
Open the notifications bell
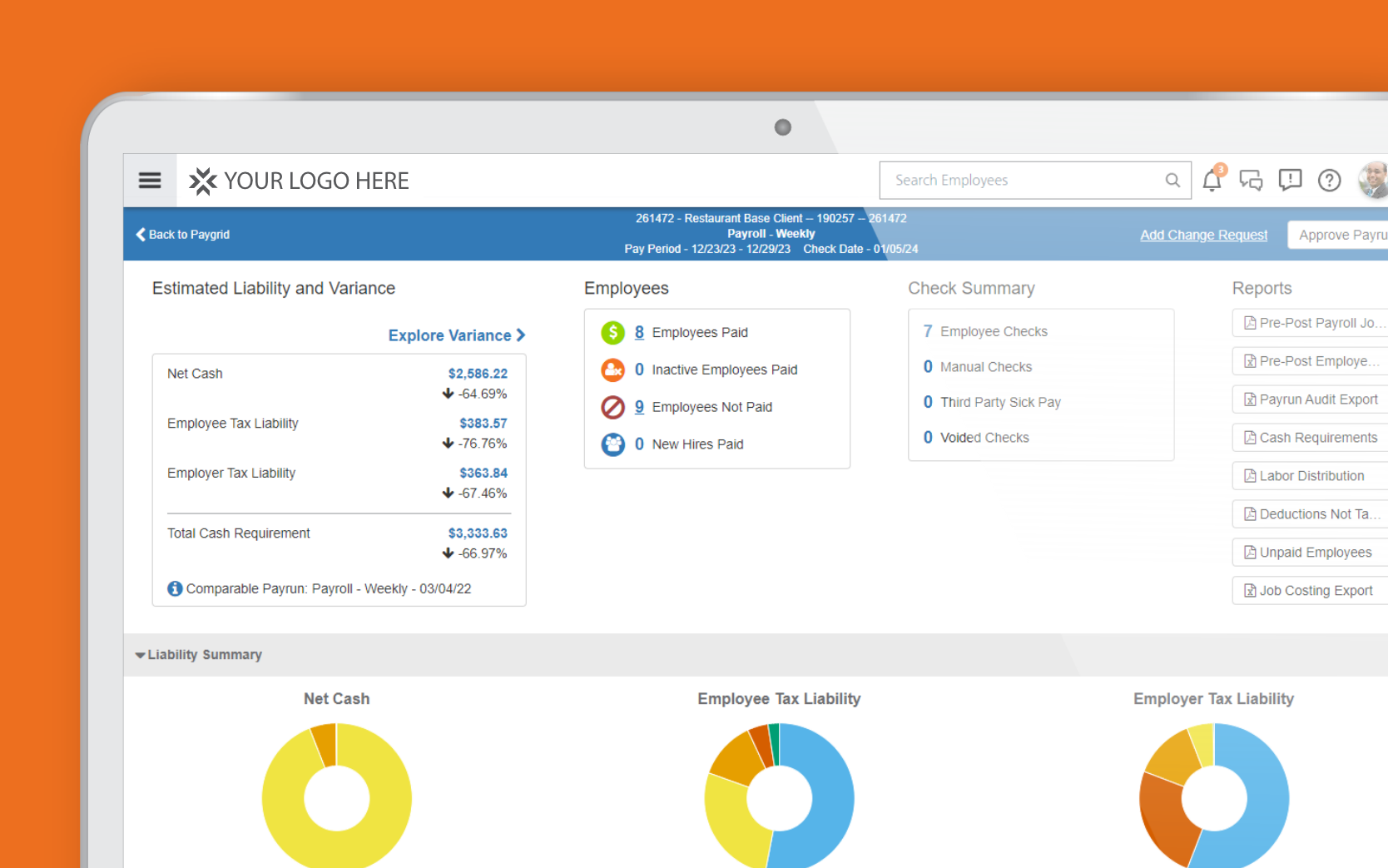1212,180
